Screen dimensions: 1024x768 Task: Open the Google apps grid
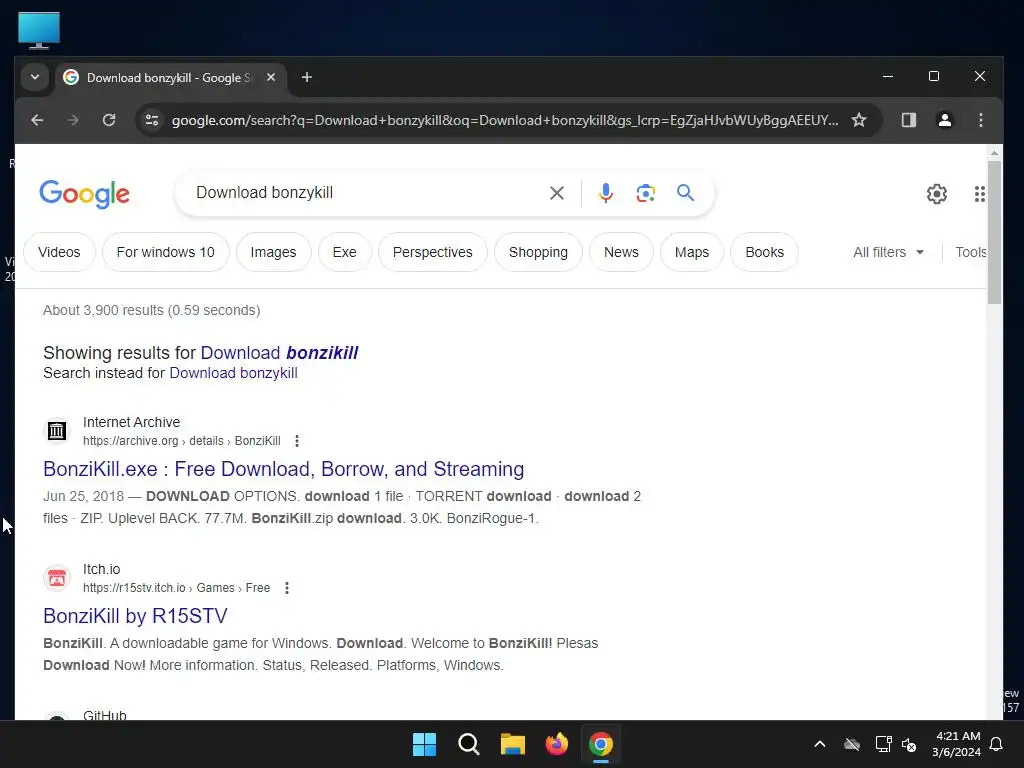pyautogui.click(x=979, y=194)
